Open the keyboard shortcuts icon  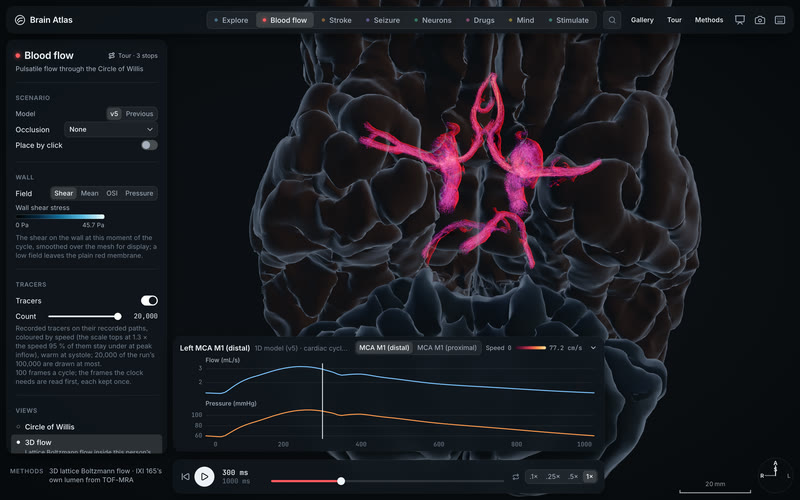coord(780,20)
